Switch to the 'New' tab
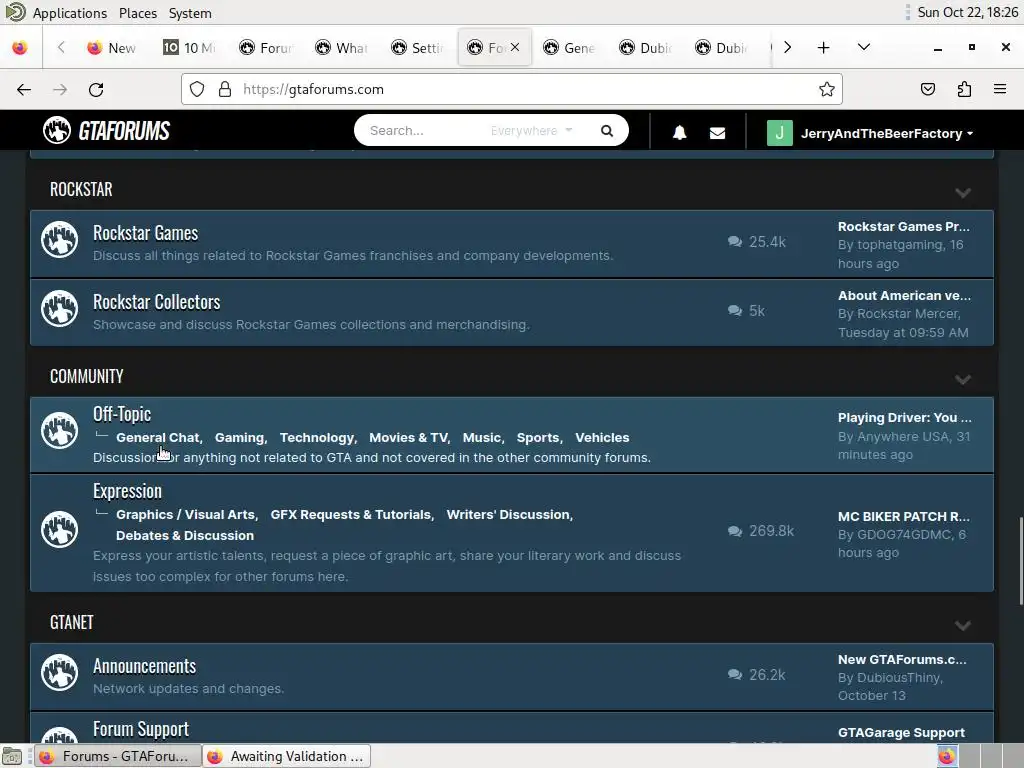This screenshot has width=1024, height=768. [113, 48]
